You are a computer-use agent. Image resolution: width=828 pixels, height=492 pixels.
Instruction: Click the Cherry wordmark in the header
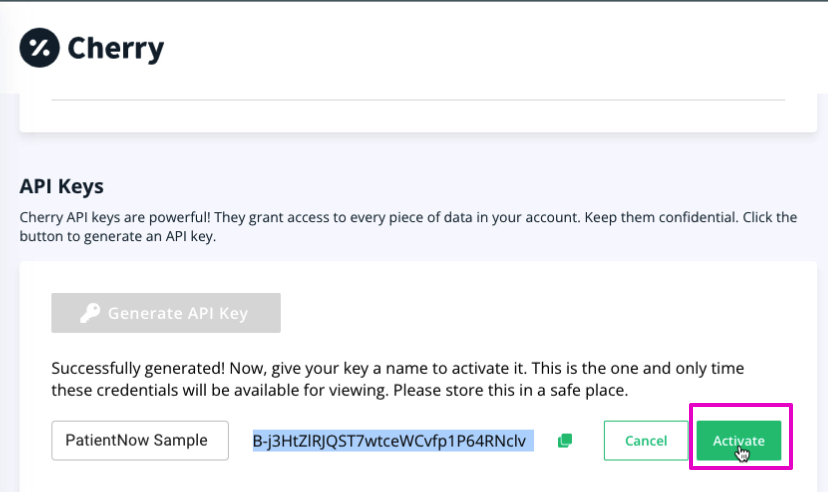click(x=115, y=47)
